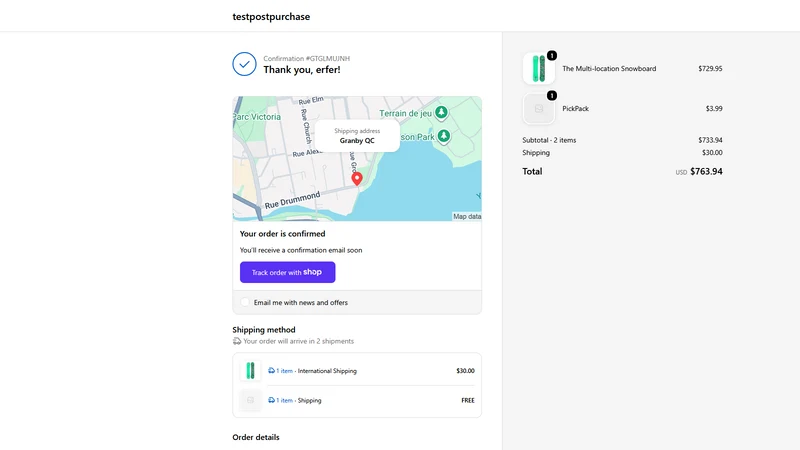Viewport: 800px width, 450px height.
Task: Click 'The Multi-location Snowboard' product name
Action: point(609,68)
